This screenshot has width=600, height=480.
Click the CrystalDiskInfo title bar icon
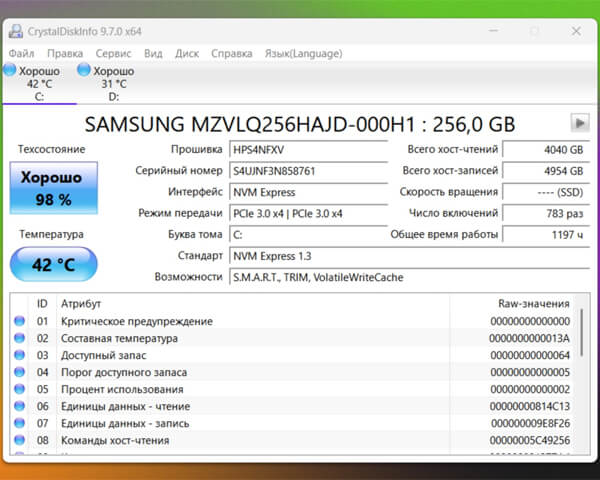(16, 31)
